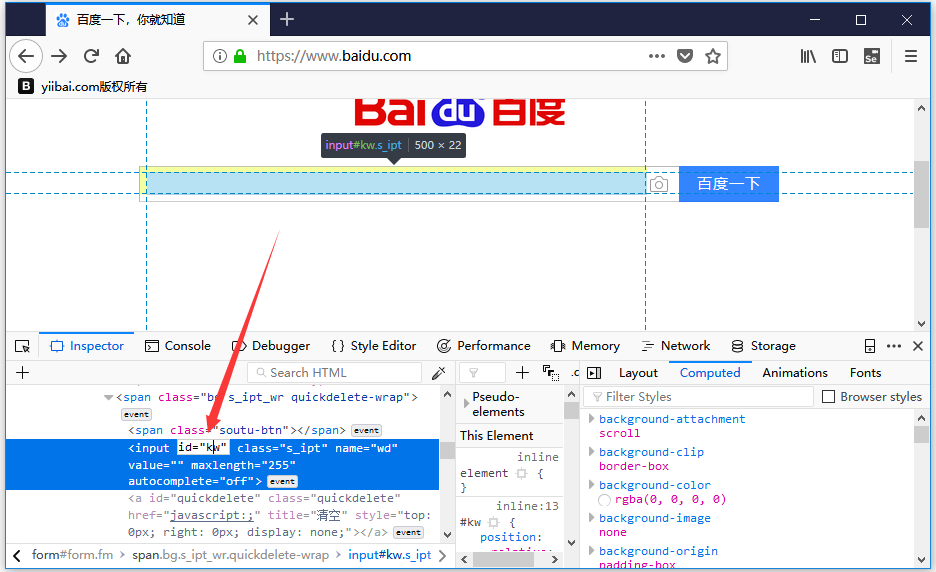Add a new style rule
This screenshot has height=572, width=936.
pos(522,373)
